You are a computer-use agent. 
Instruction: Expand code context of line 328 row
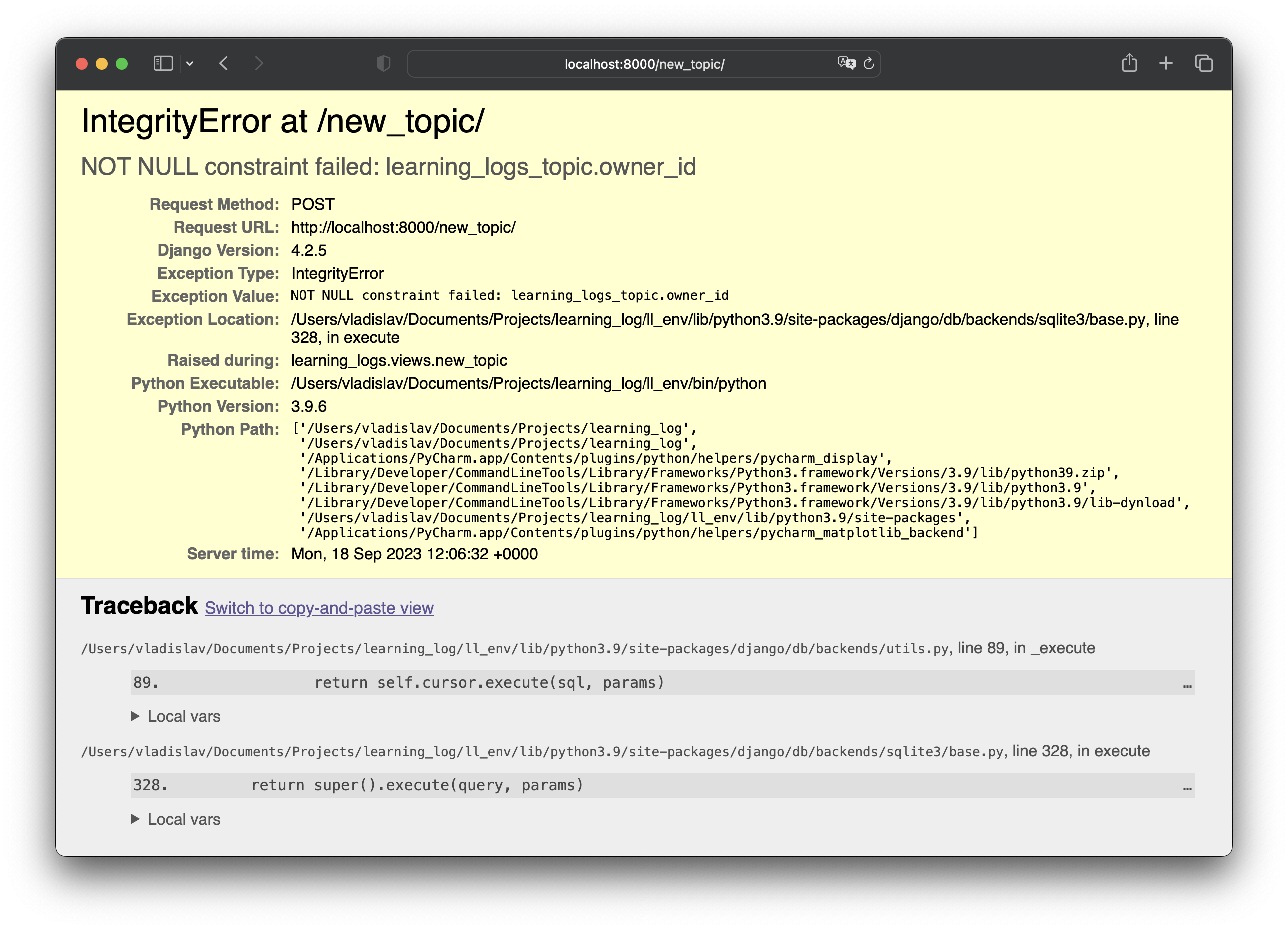(662, 785)
